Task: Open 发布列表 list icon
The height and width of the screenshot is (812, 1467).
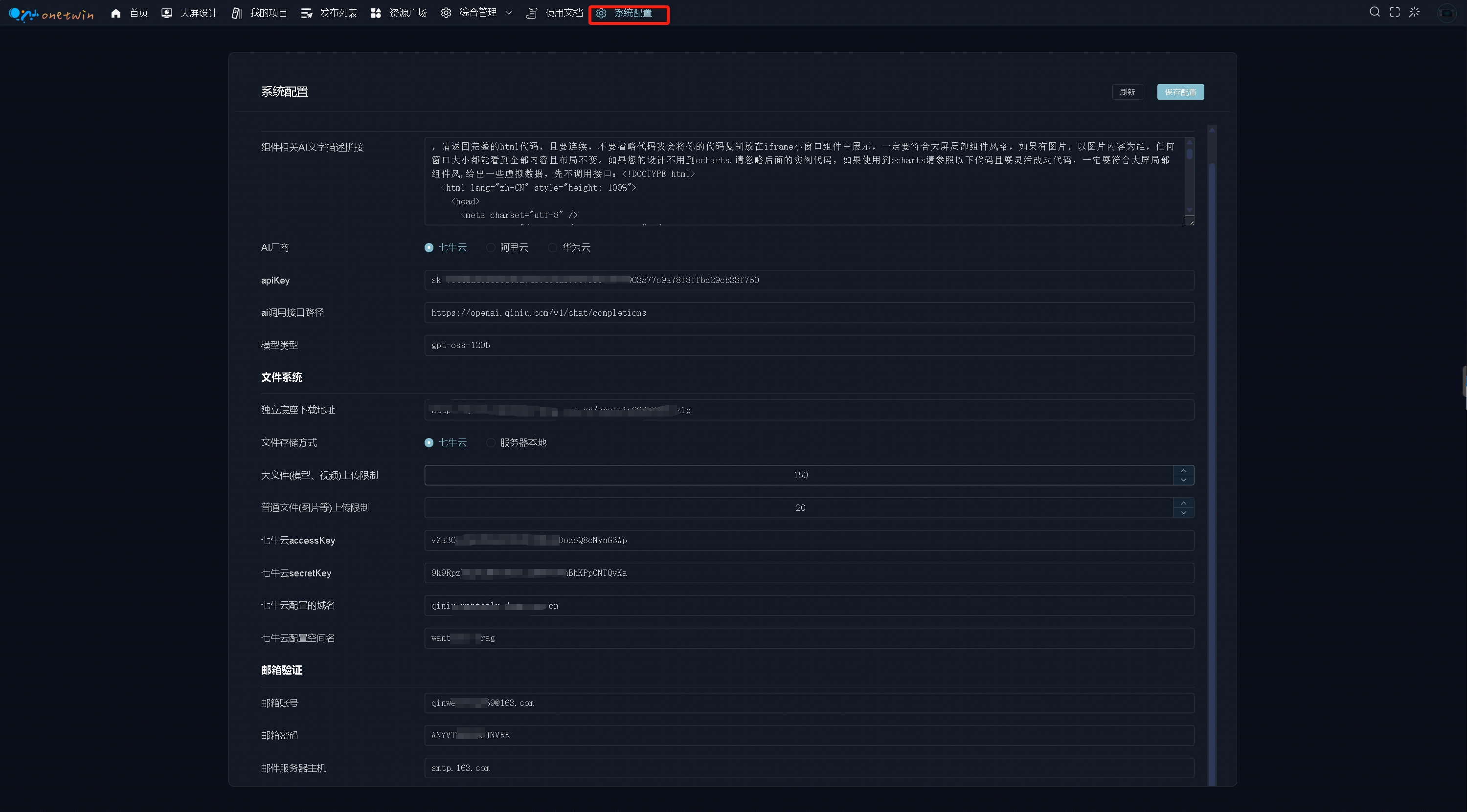Action: [x=306, y=13]
